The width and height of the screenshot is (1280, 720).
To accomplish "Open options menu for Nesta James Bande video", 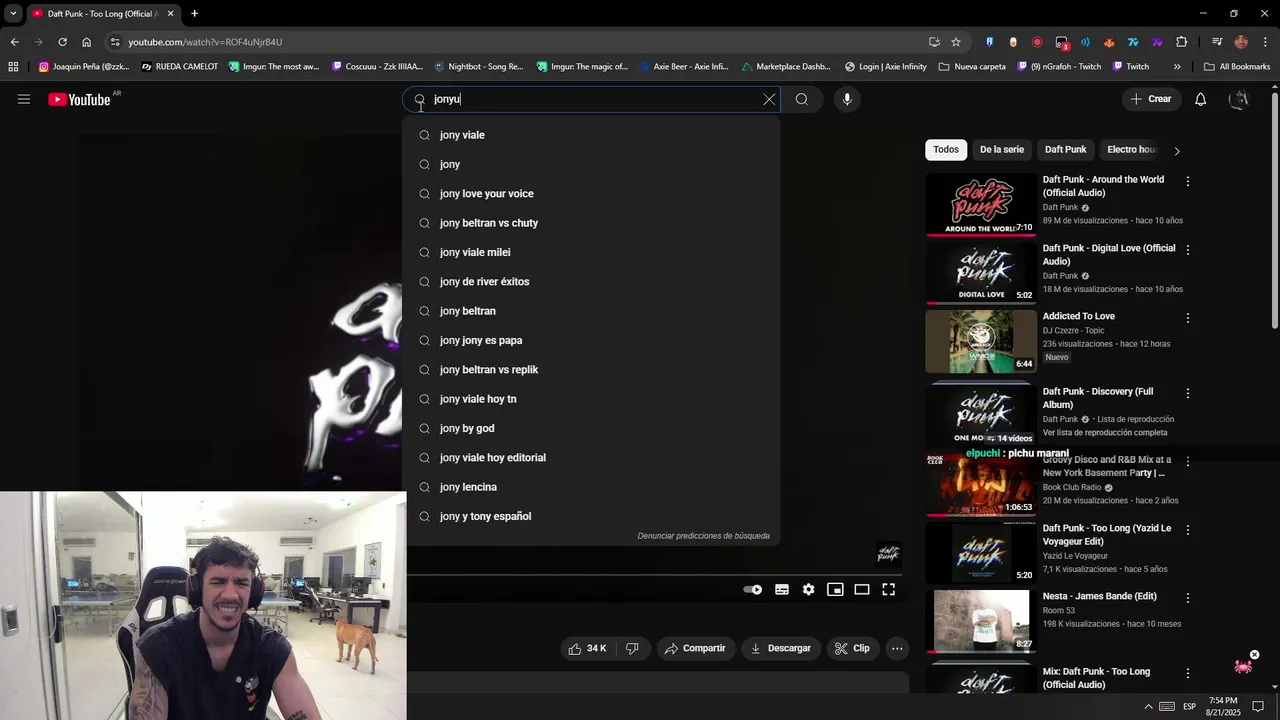I will [1188, 598].
